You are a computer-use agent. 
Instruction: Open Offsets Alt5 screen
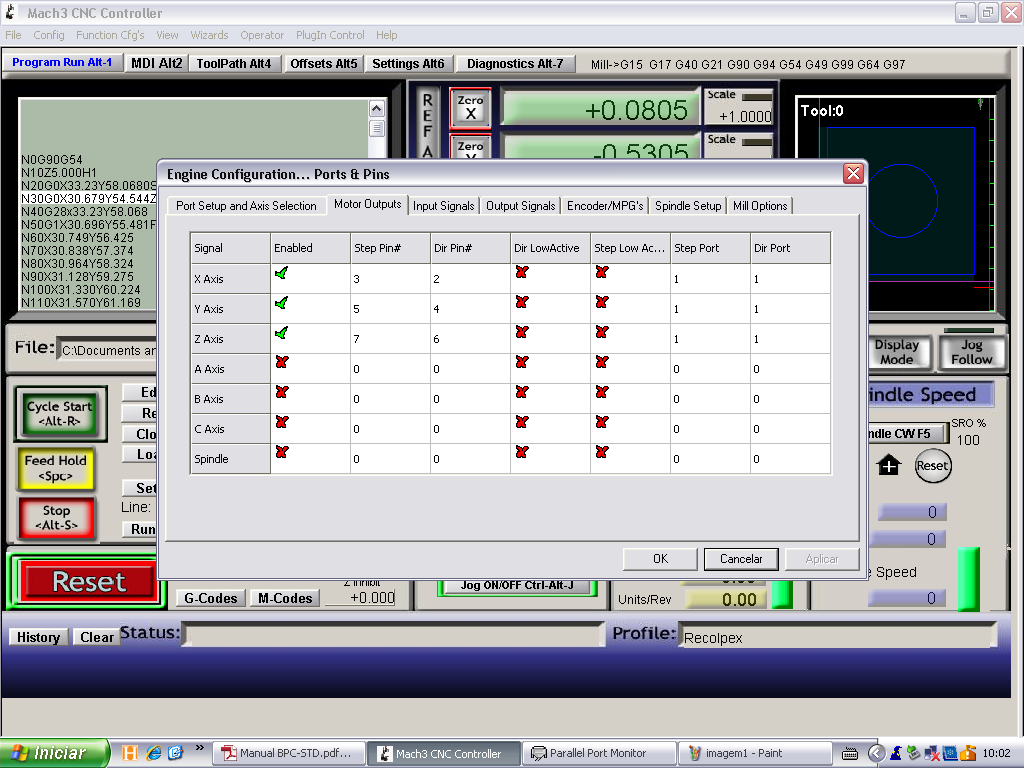(x=324, y=63)
